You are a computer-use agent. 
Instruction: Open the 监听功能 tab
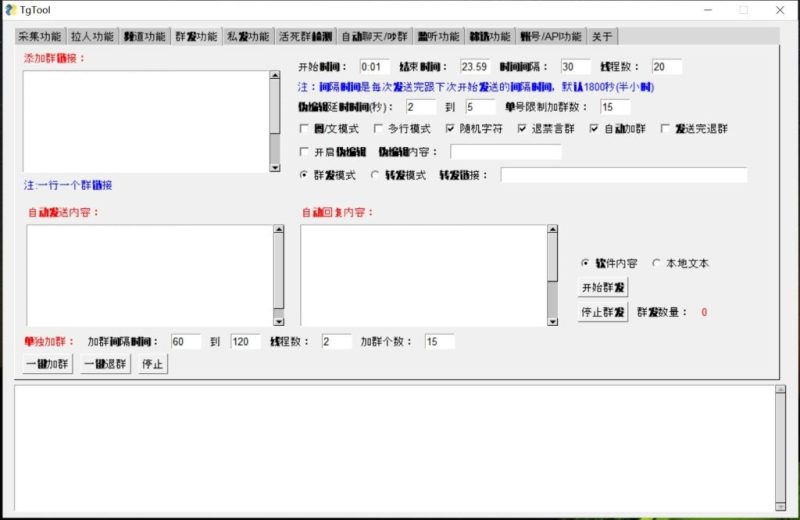click(439, 36)
